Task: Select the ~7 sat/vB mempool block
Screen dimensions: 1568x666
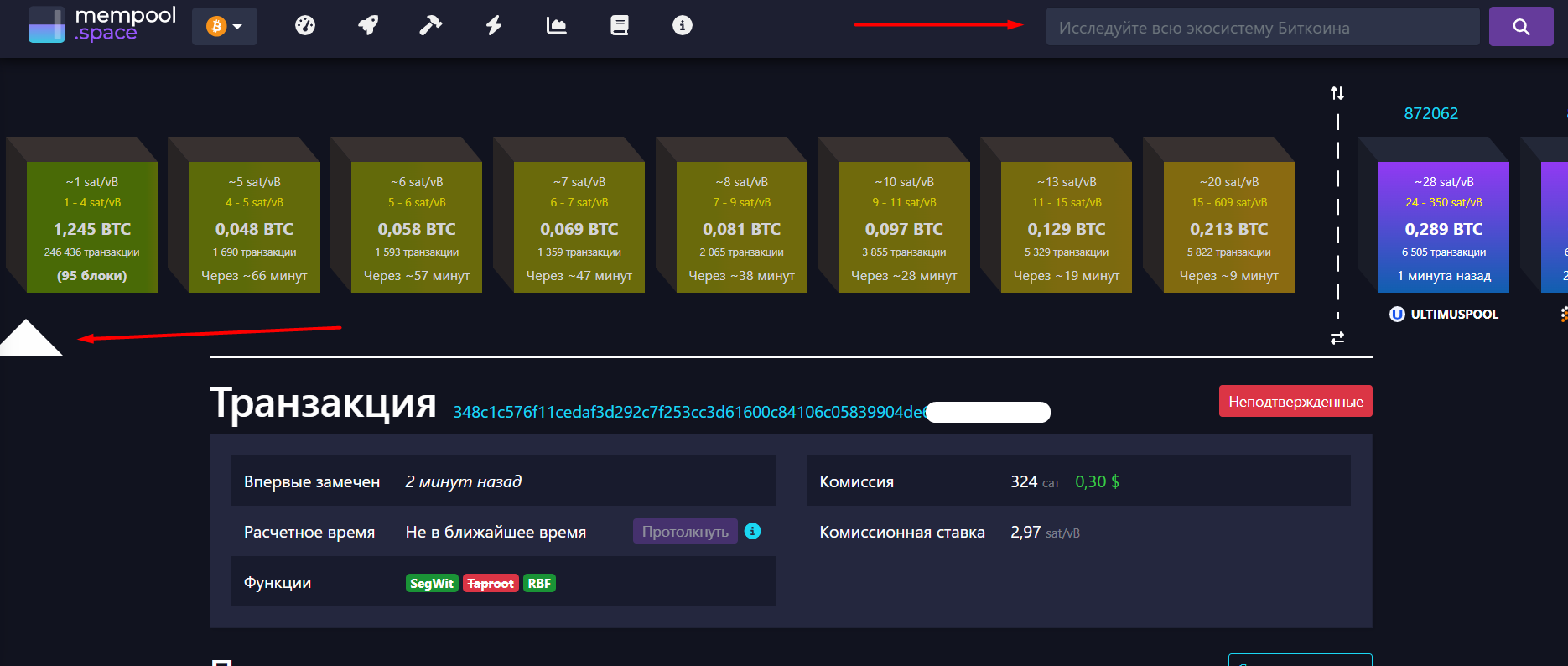Action: click(579, 227)
